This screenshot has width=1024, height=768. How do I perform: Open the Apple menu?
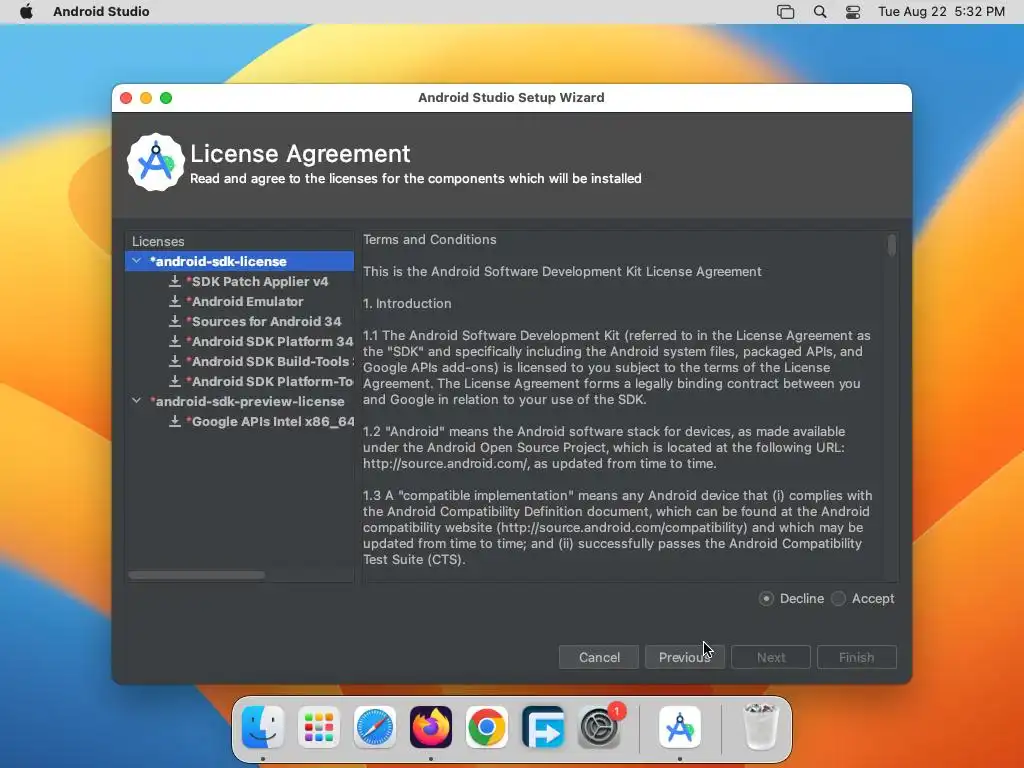(26, 11)
